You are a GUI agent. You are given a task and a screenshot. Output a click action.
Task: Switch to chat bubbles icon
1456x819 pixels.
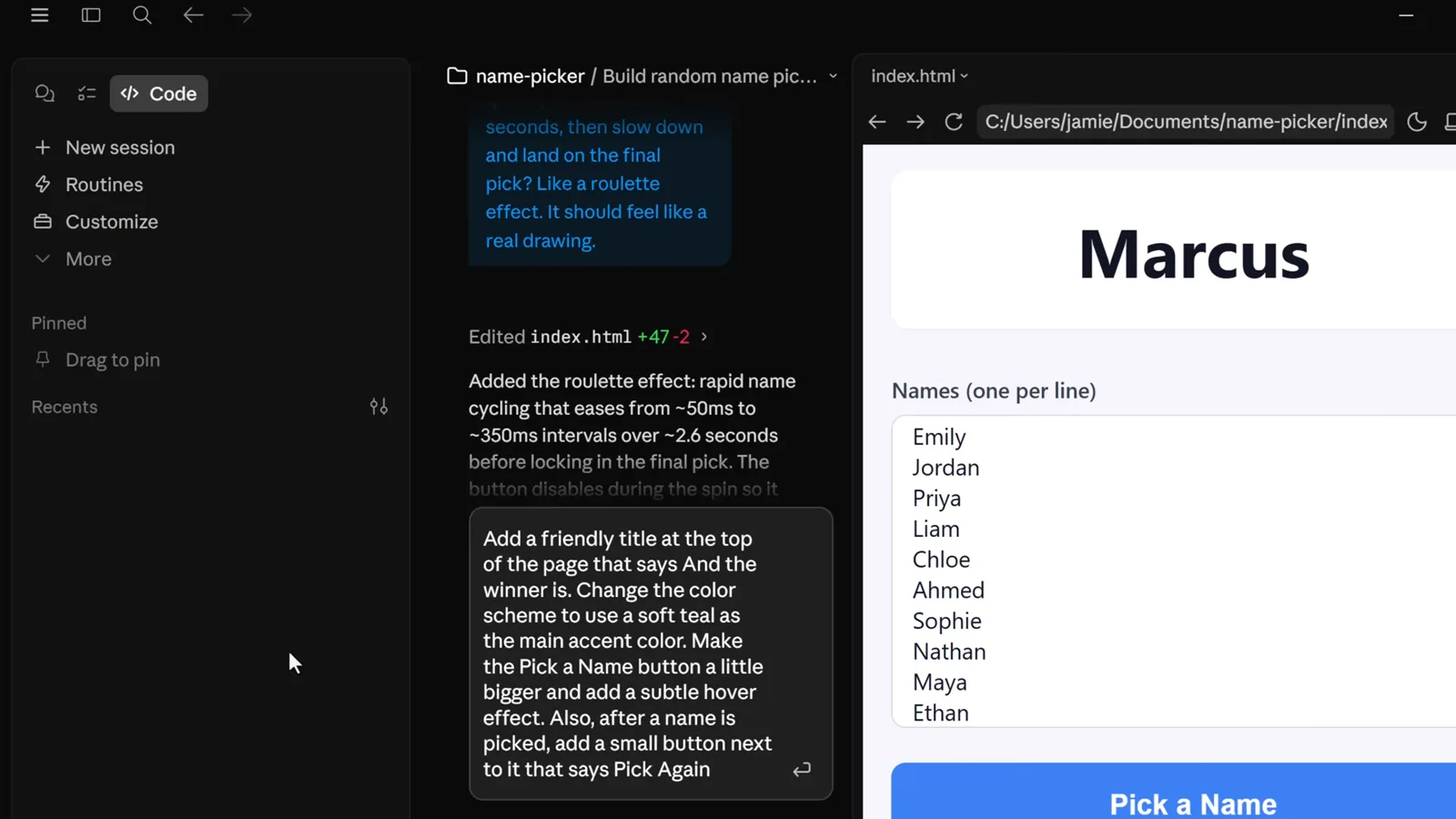[x=45, y=94]
